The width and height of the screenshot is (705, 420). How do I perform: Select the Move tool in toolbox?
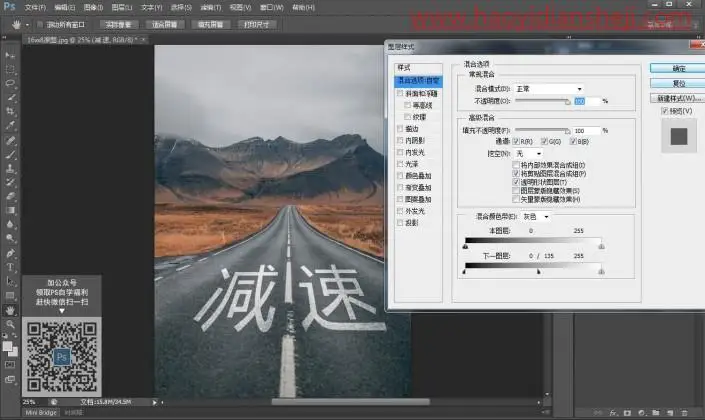(x=10, y=55)
